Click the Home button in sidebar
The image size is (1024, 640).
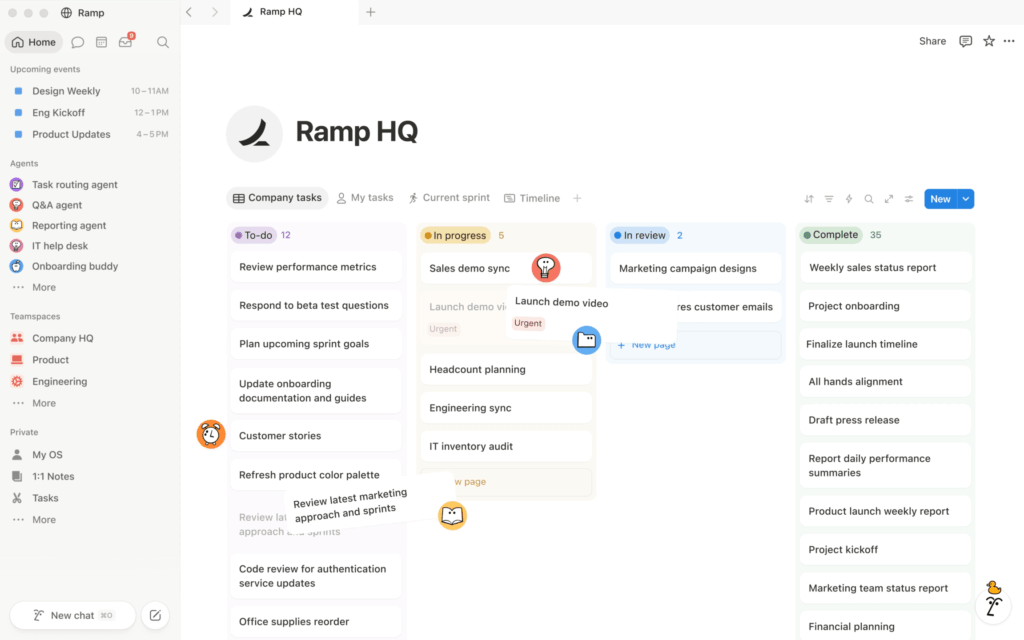(34, 42)
